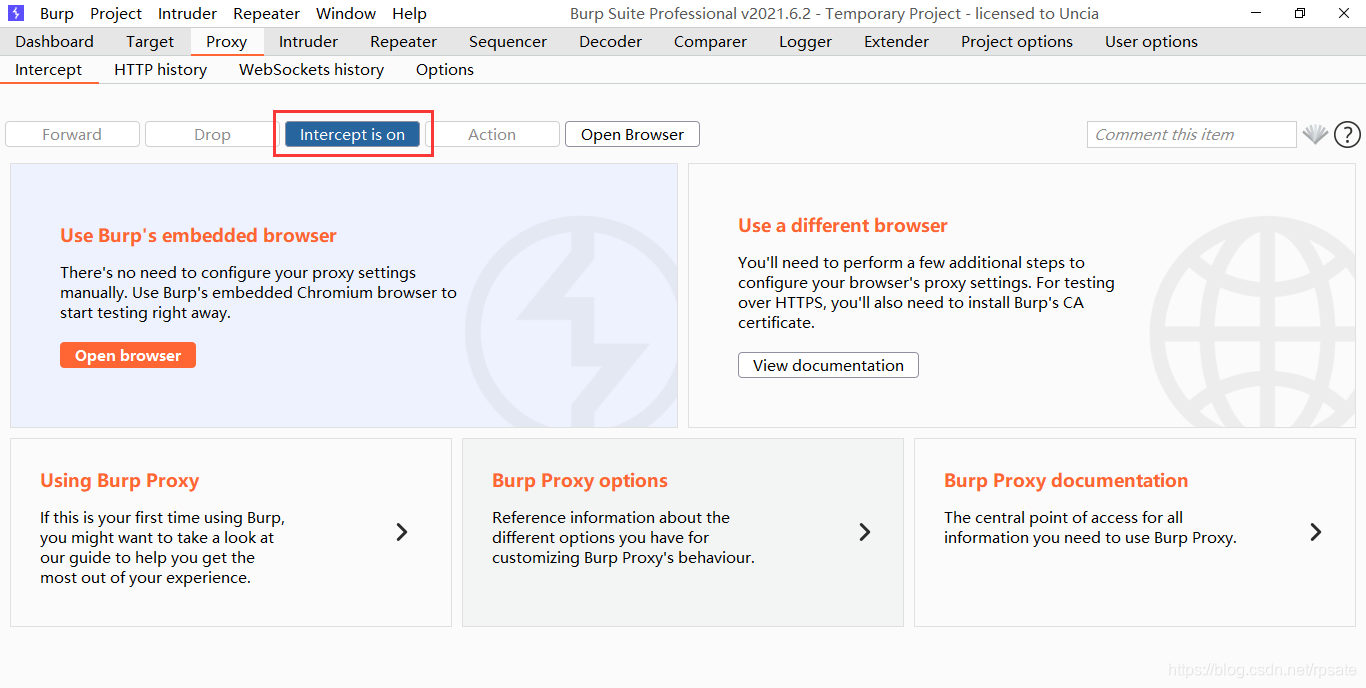Viewport: 1366px width, 688px height.
Task: Click the Open Browser toolbar button
Action: click(x=632, y=134)
